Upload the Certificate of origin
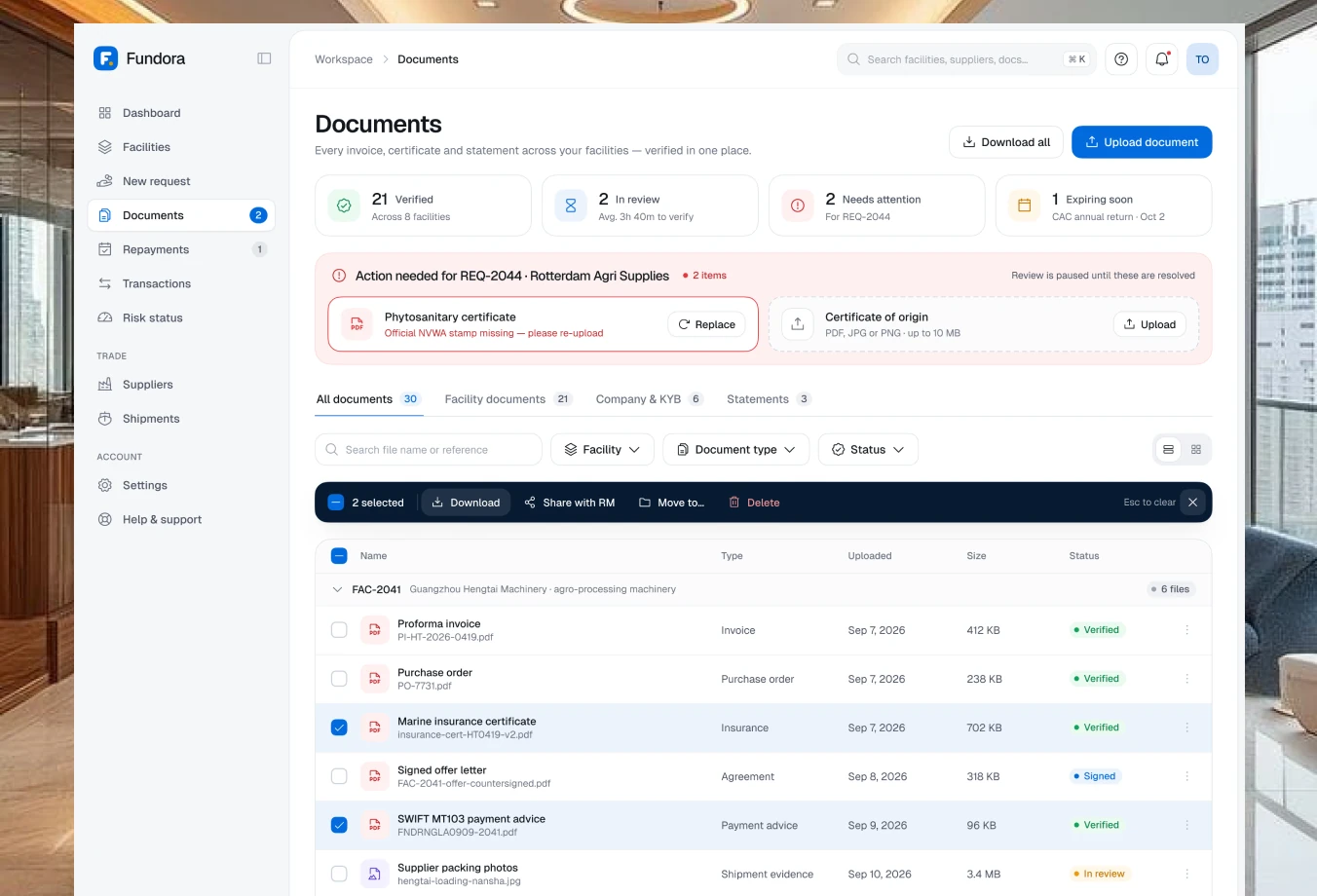The height and width of the screenshot is (896, 1317). pos(1149,324)
